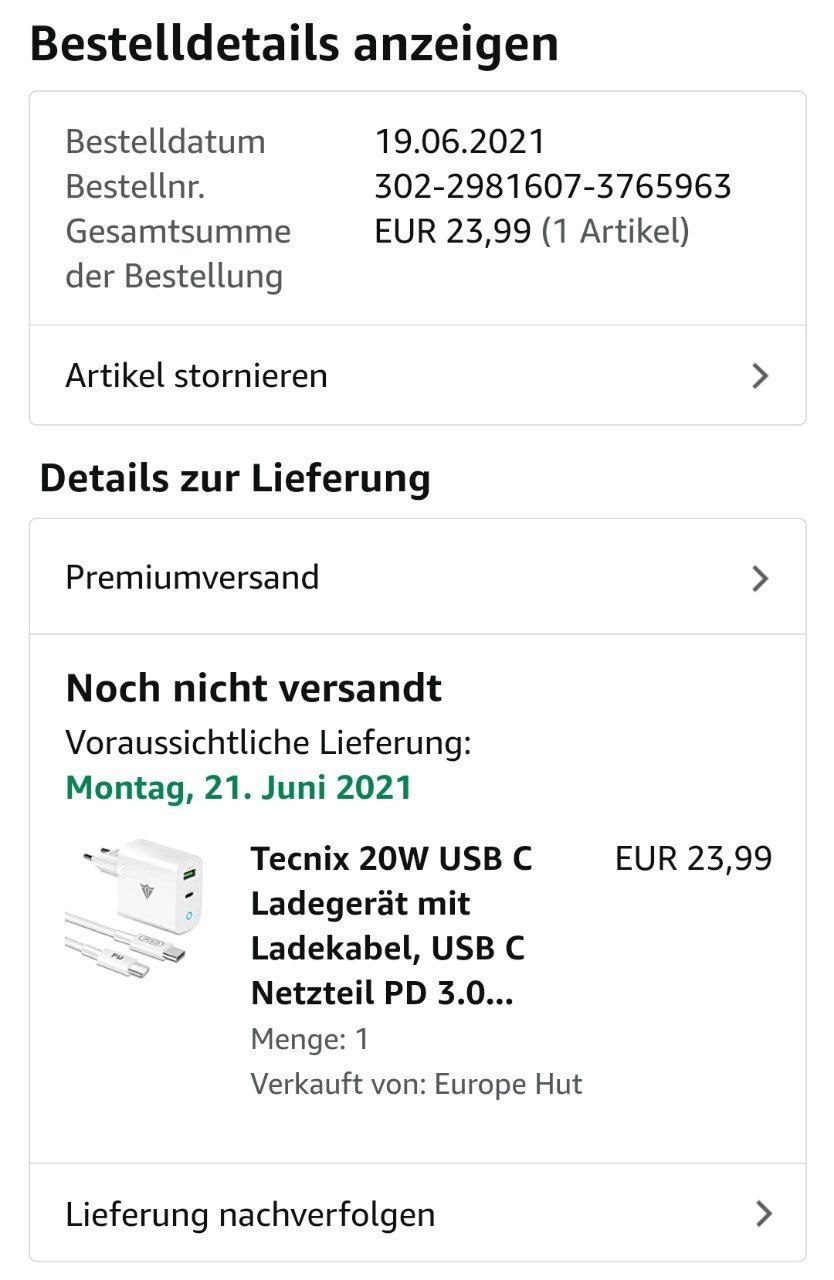Click the Noch nicht versandt status heading
This screenshot has width=834, height=1280.
(x=253, y=688)
